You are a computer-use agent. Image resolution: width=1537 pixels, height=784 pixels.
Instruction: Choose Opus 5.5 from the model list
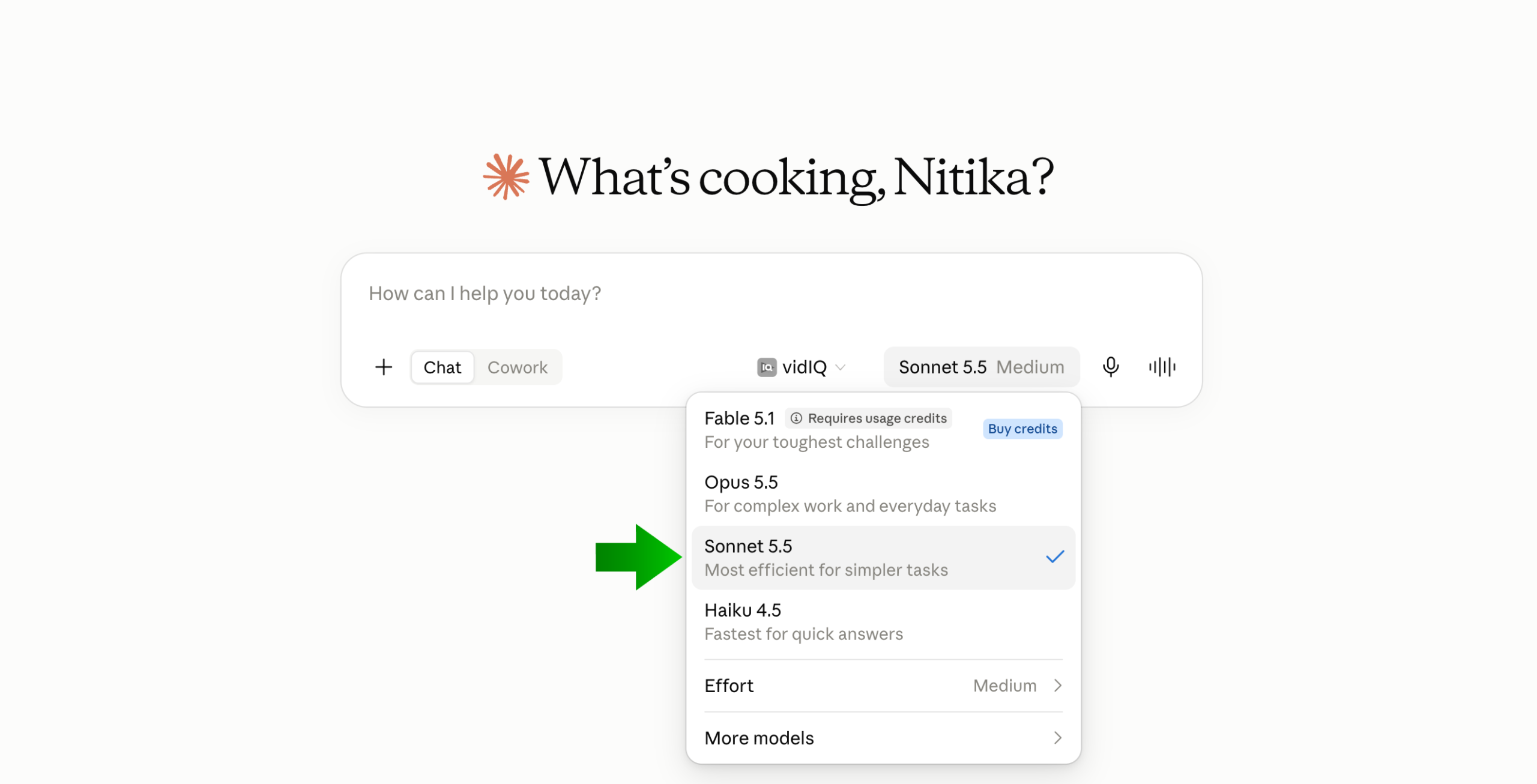(883, 494)
